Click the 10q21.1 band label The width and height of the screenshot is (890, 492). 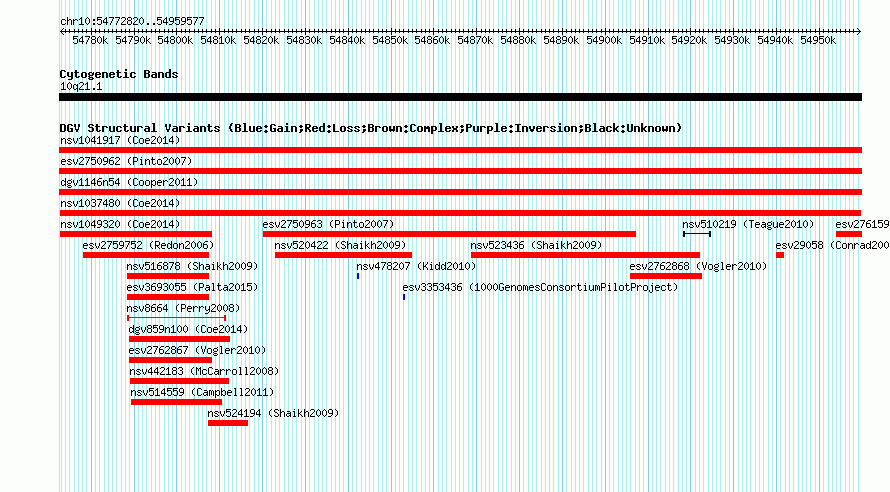click(x=81, y=87)
